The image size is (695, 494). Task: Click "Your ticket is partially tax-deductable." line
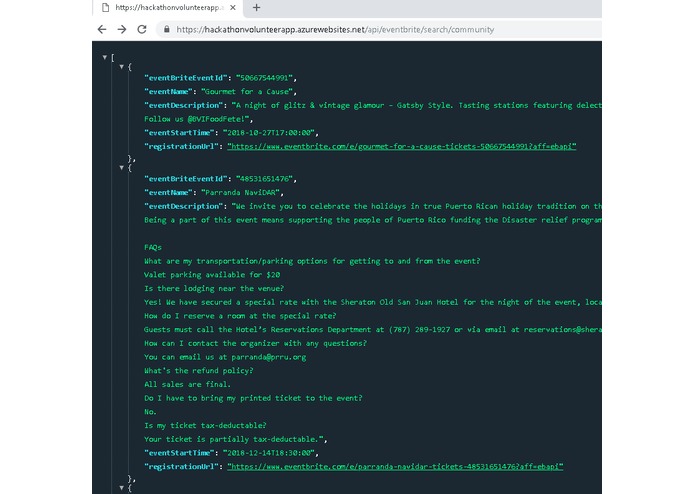[x=235, y=440]
